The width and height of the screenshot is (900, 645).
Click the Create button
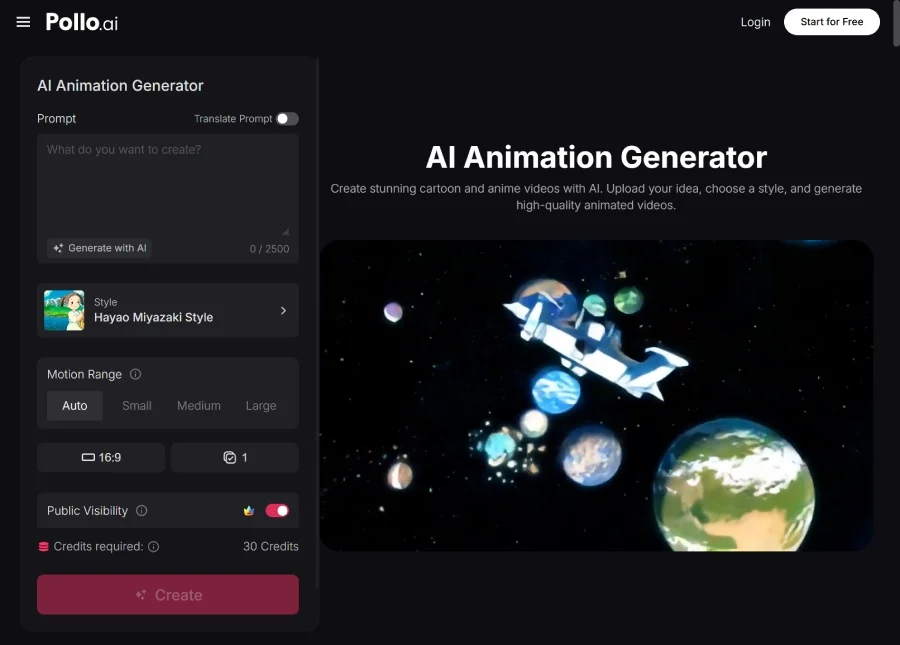(168, 595)
